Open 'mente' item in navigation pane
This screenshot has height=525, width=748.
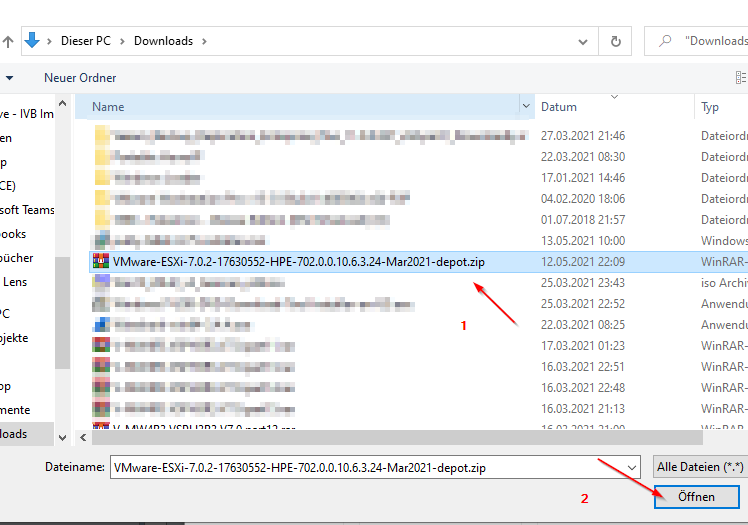click(15, 410)
